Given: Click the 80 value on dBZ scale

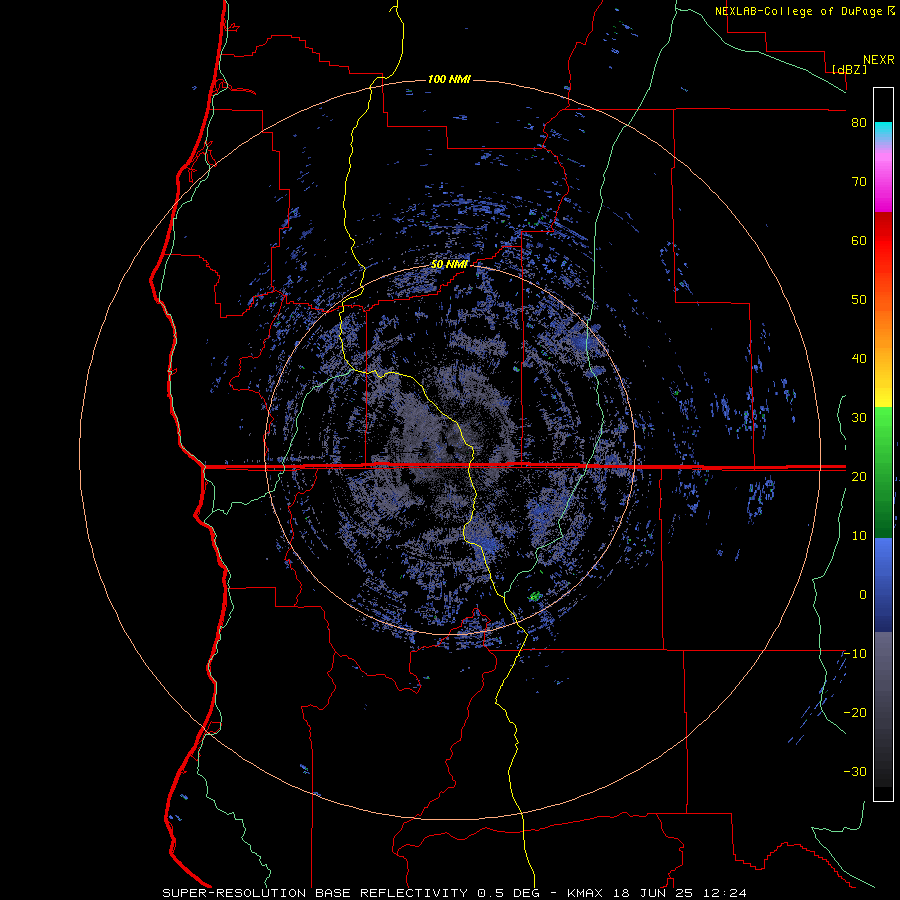Looking at the screenshot, I should 859,123.
